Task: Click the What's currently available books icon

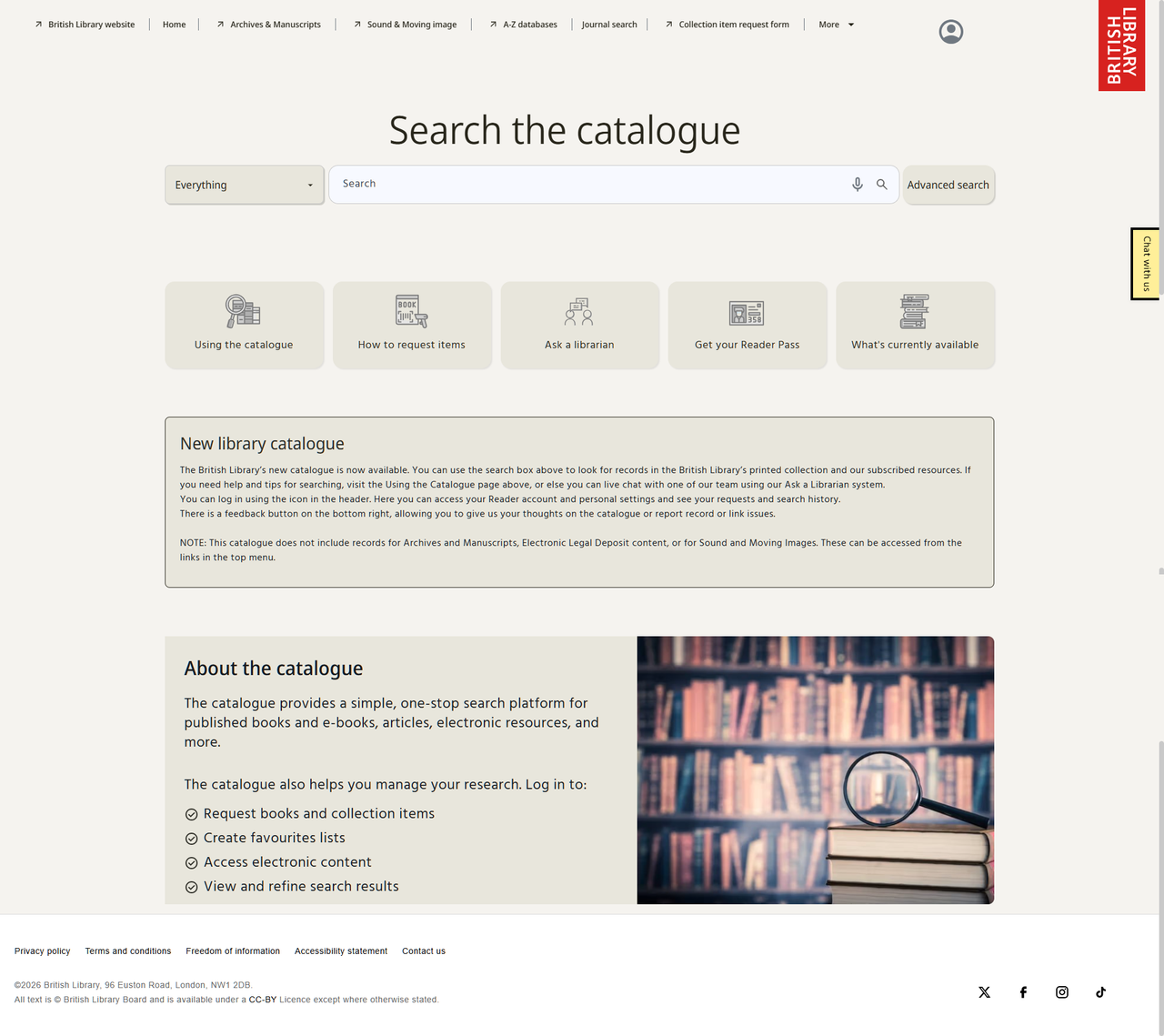Action: pyautogui.click(x=915, y=311)
